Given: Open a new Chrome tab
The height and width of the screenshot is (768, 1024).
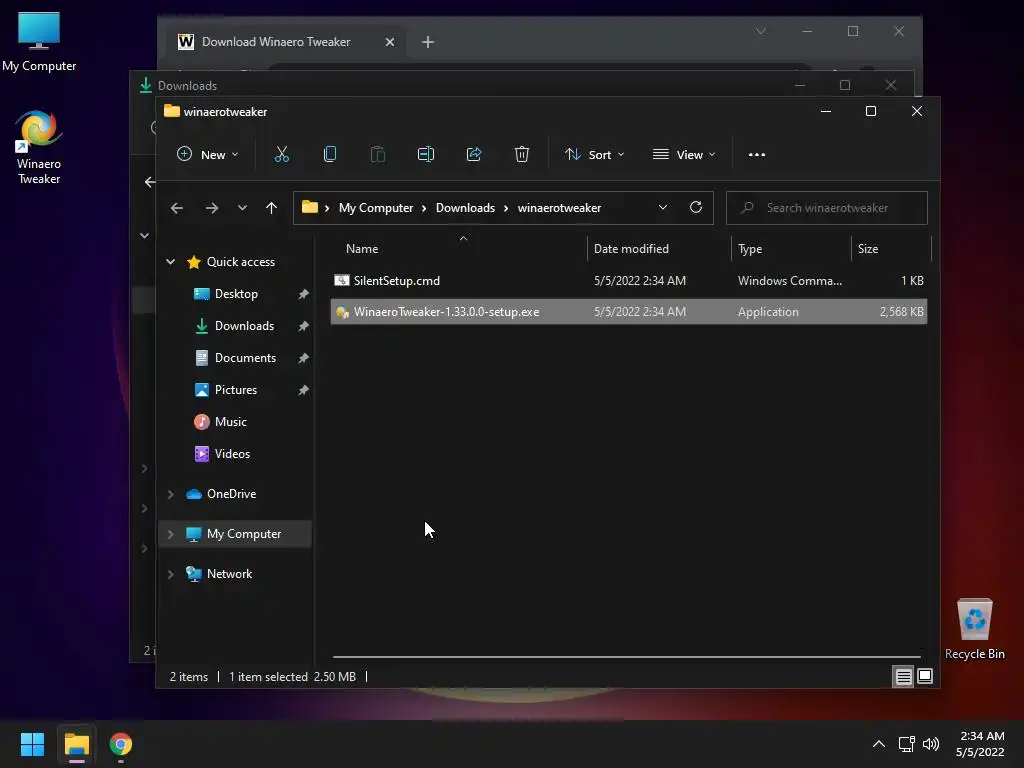Looking at the screenshot, I should coord(428,42).
